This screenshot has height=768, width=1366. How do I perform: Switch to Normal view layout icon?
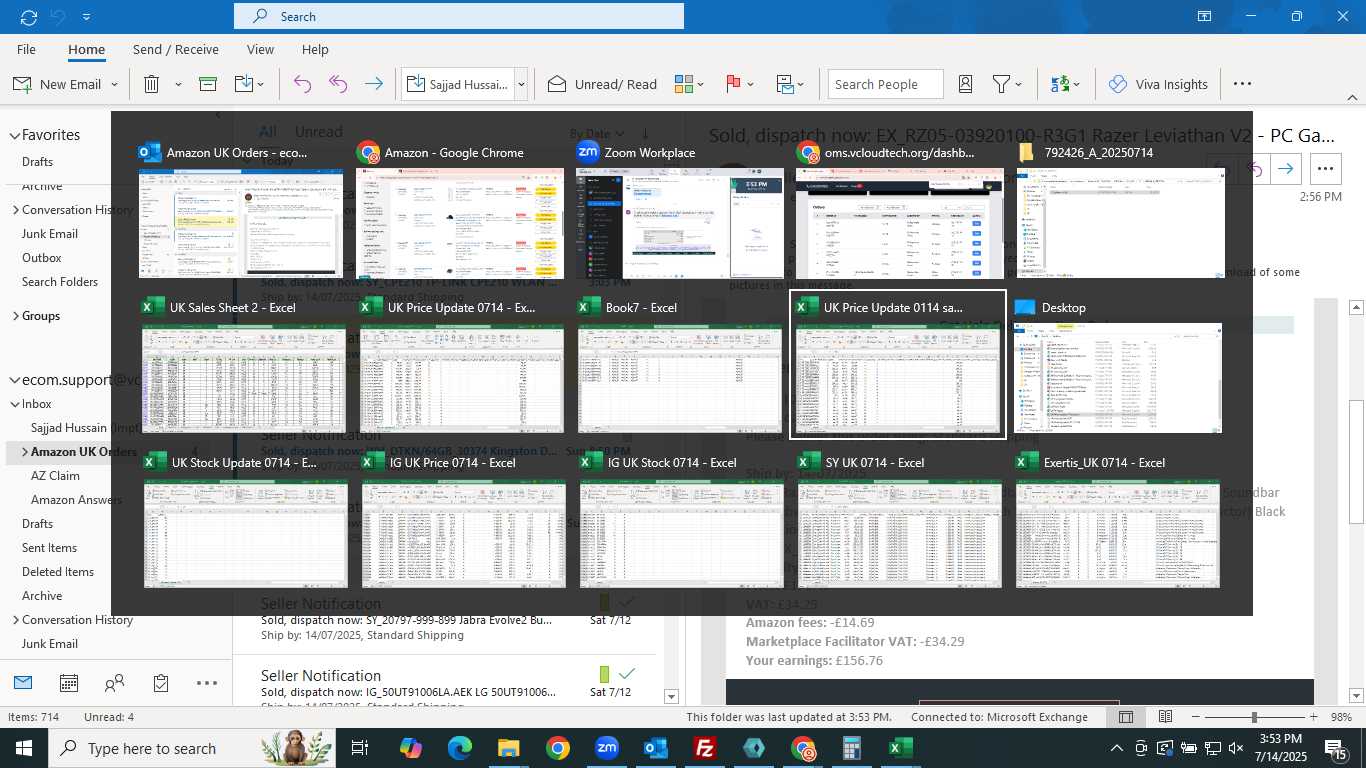click(x=1126, y=717)
